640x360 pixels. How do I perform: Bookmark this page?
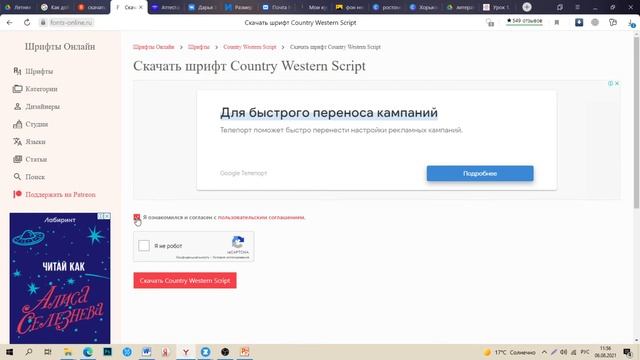tap(557, 22)
